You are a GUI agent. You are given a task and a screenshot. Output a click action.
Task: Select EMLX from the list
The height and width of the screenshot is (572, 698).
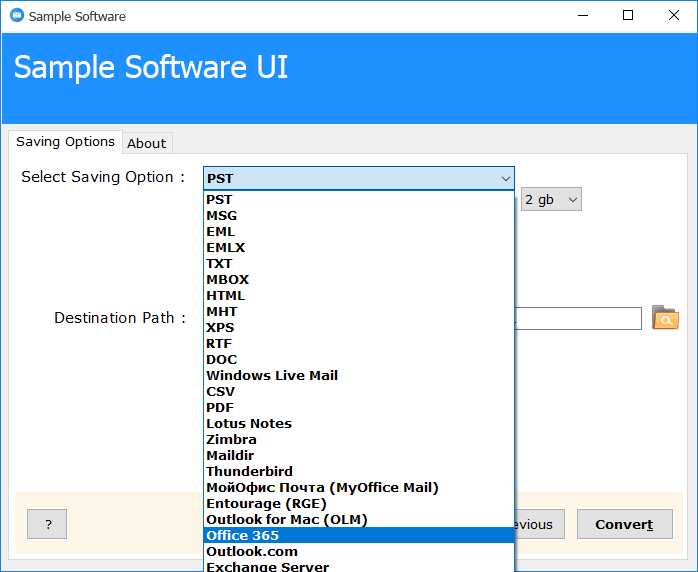tap(359, 247)
